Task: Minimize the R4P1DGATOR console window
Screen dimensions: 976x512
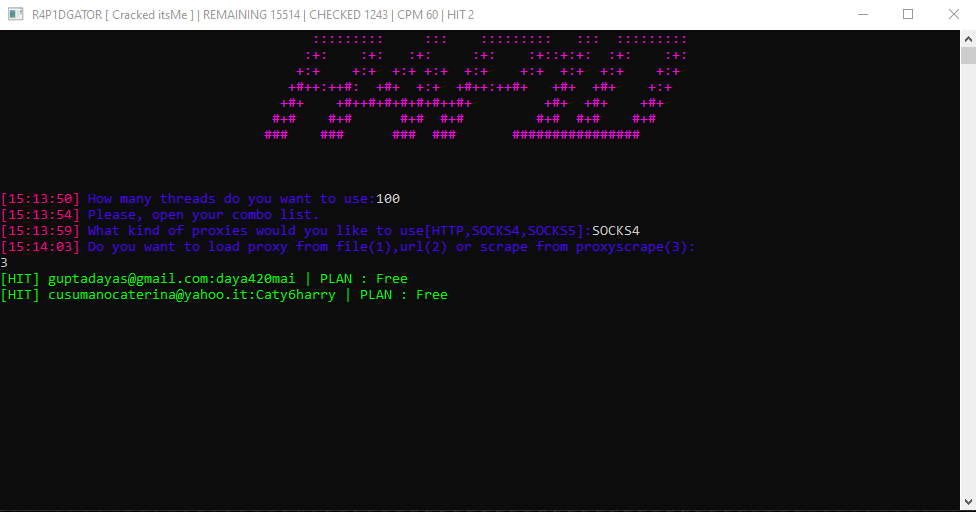Action: [863, 14]
